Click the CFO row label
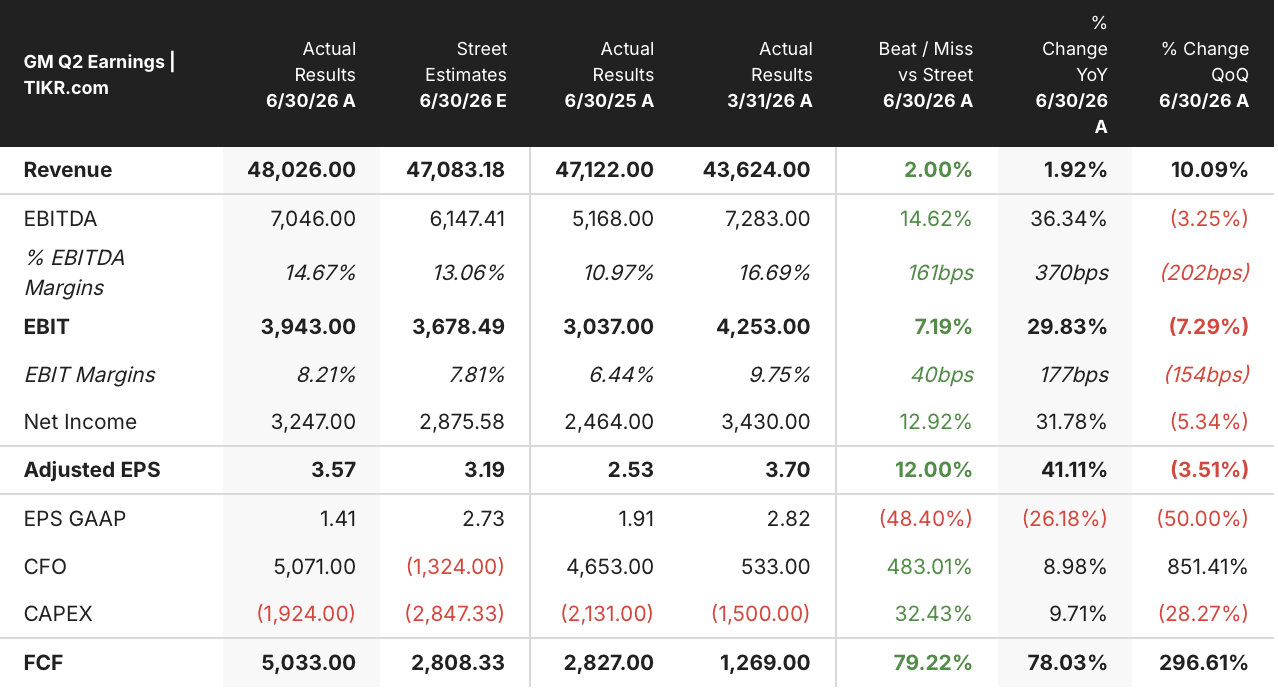 pyautogui.click(x=45, y=567)
